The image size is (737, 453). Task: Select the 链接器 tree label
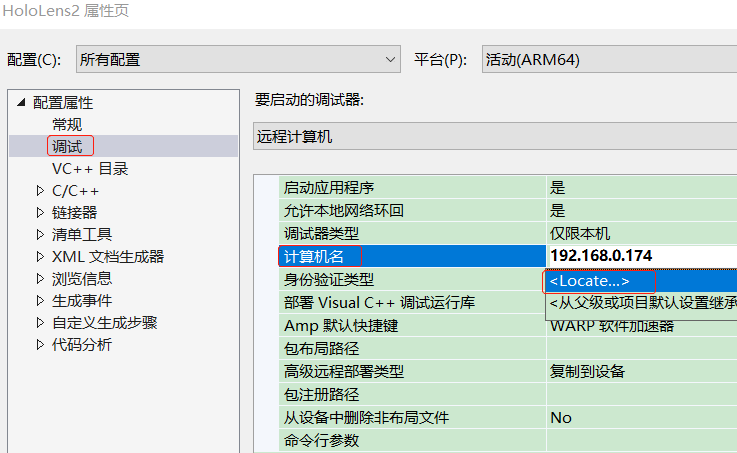[74, 212]
